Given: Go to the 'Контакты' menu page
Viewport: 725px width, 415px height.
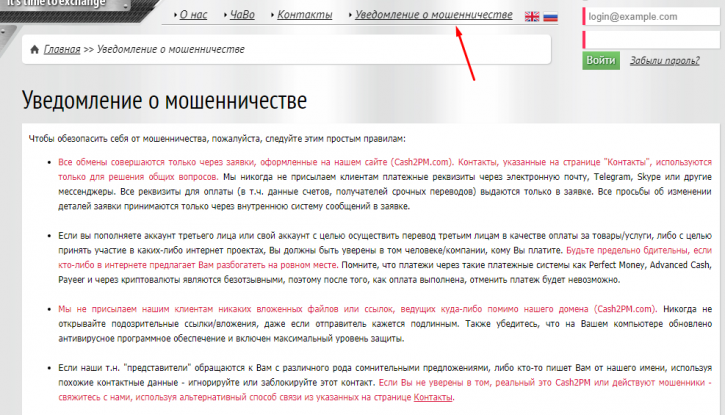Looking at the screenshot, I should coord(305,15).
